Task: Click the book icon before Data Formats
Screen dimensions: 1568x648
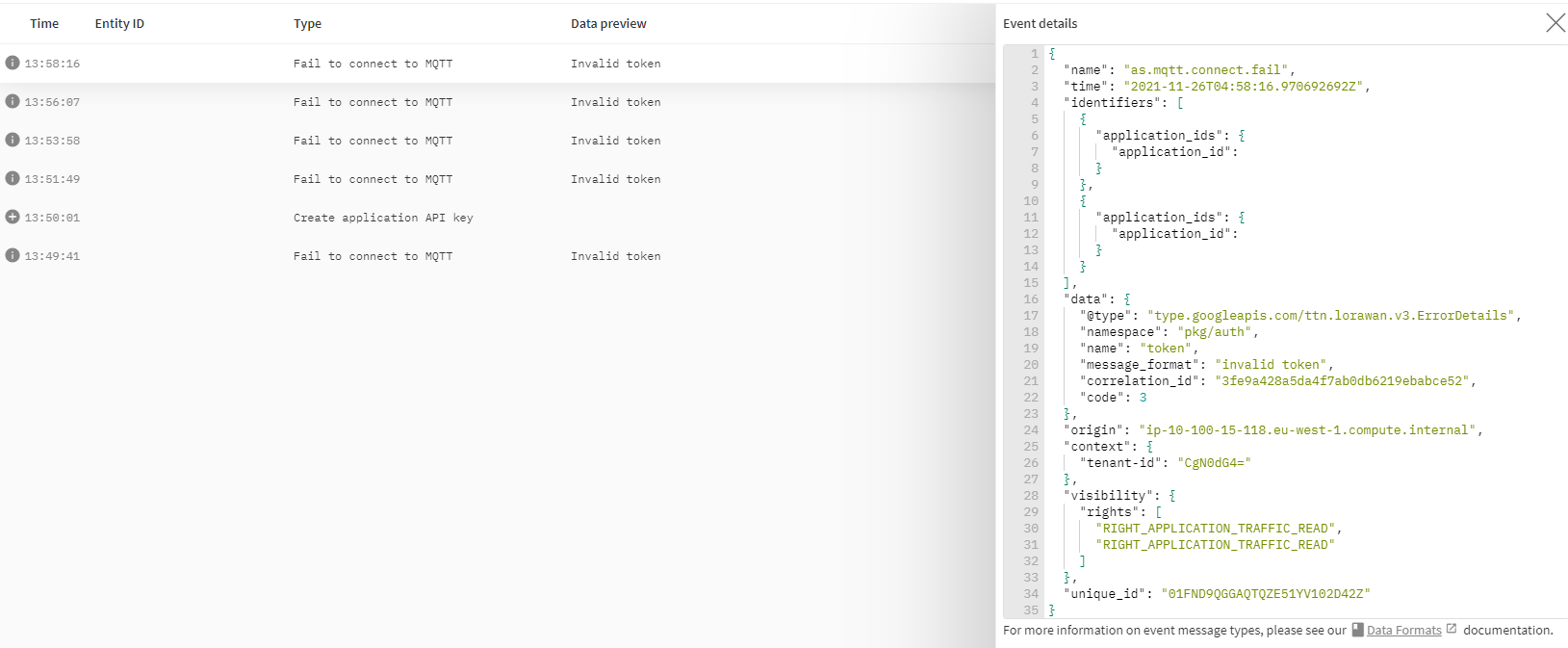Action: 1357,630
